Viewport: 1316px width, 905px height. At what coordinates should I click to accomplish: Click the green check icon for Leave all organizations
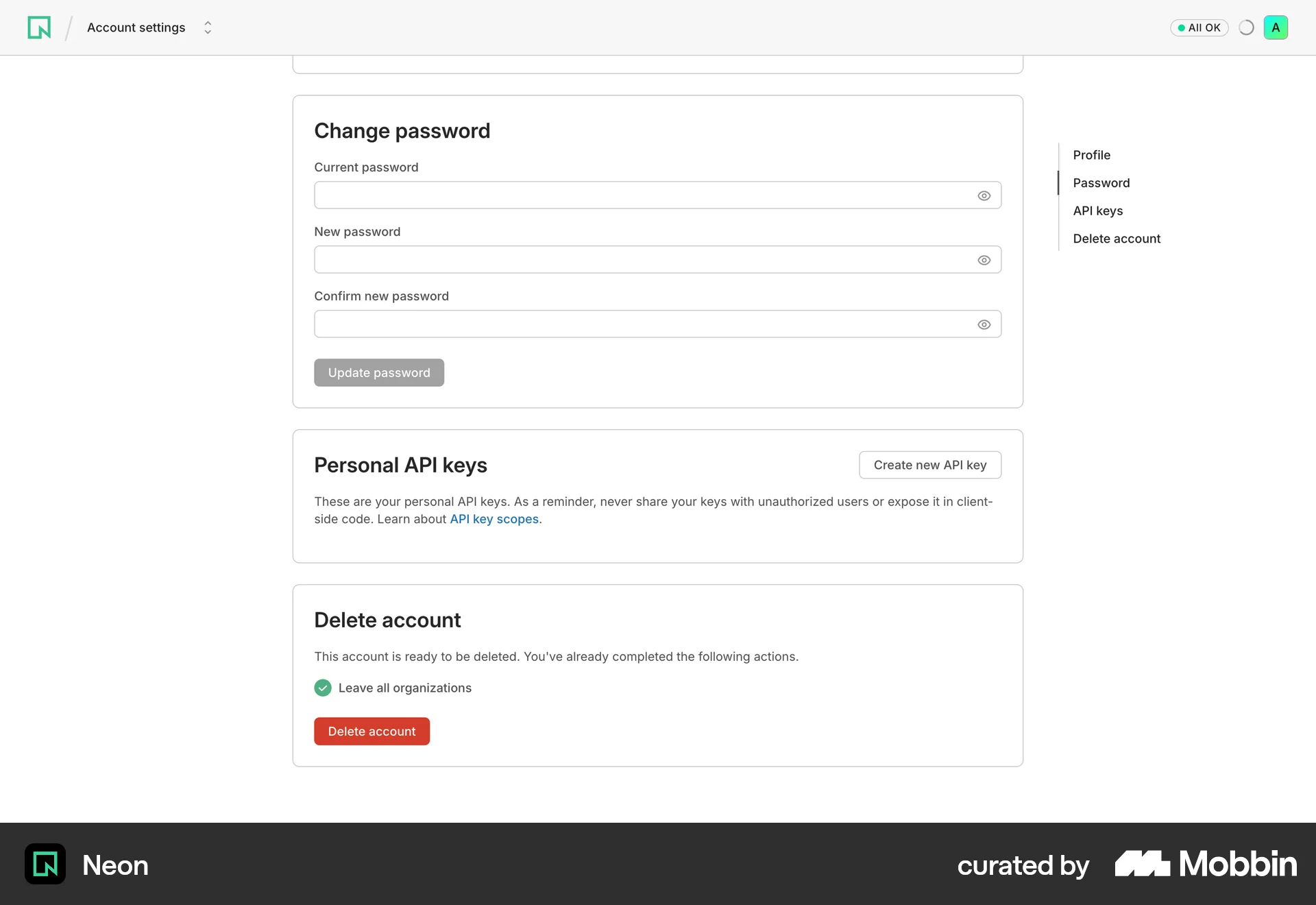pyautogui.click(x=323, y=688)
